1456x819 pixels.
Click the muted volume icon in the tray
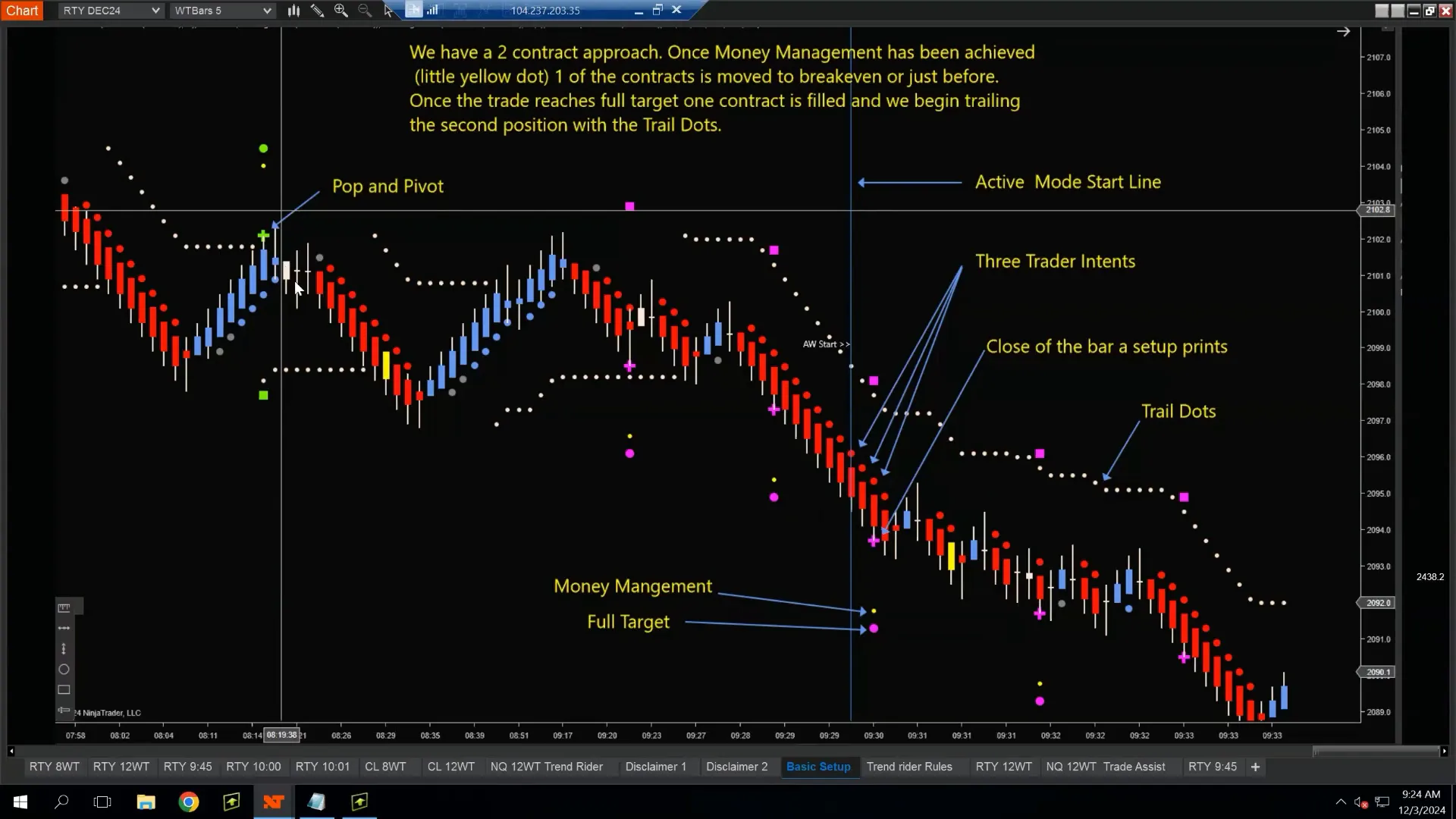point(1361,802)
